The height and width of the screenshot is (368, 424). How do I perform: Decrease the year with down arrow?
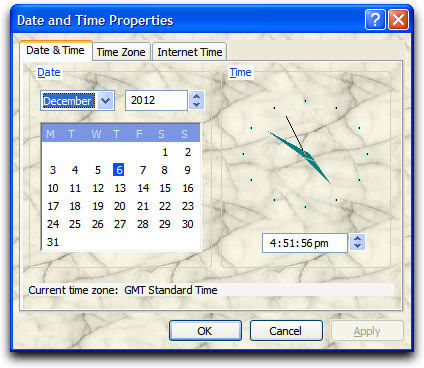pyautogui.click(x=197, y=105)
